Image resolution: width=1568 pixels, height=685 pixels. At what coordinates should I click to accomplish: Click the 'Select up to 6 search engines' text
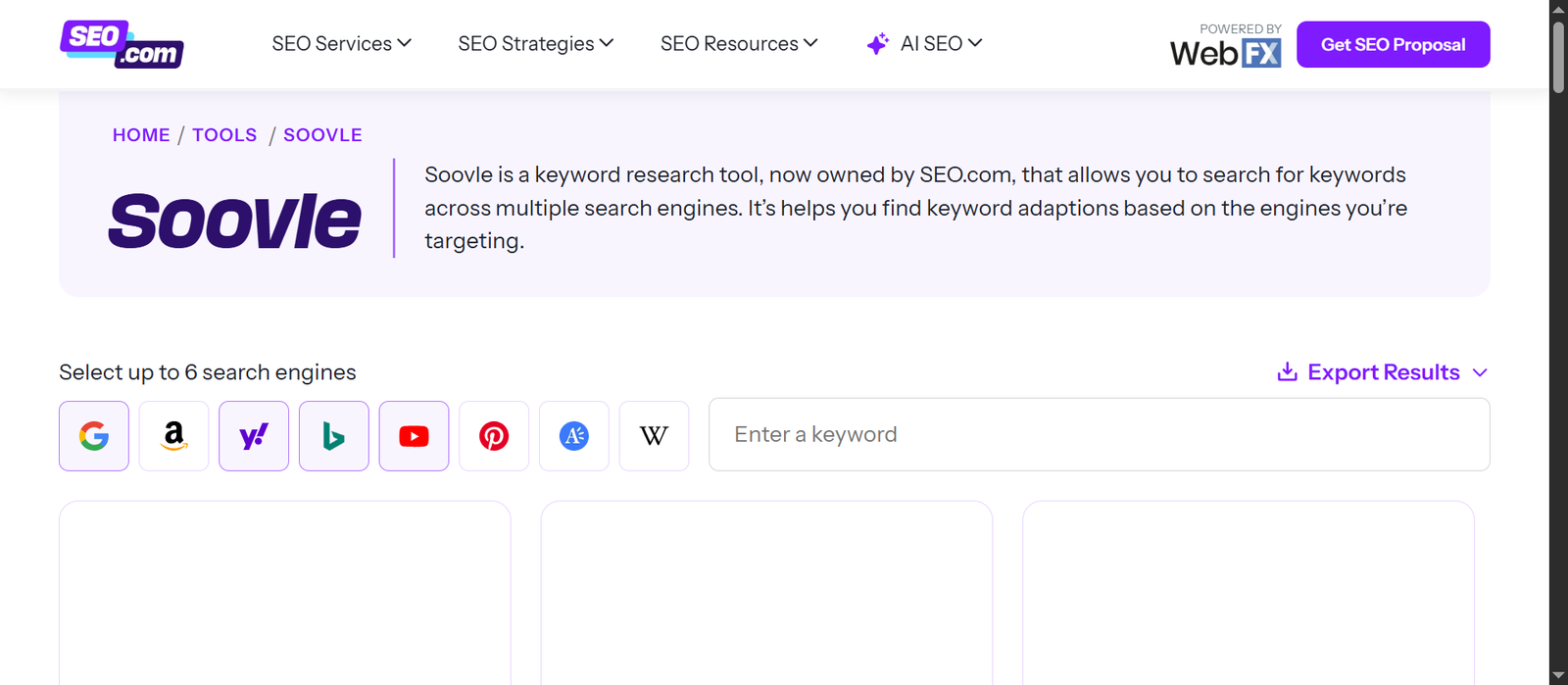point(208,372)
